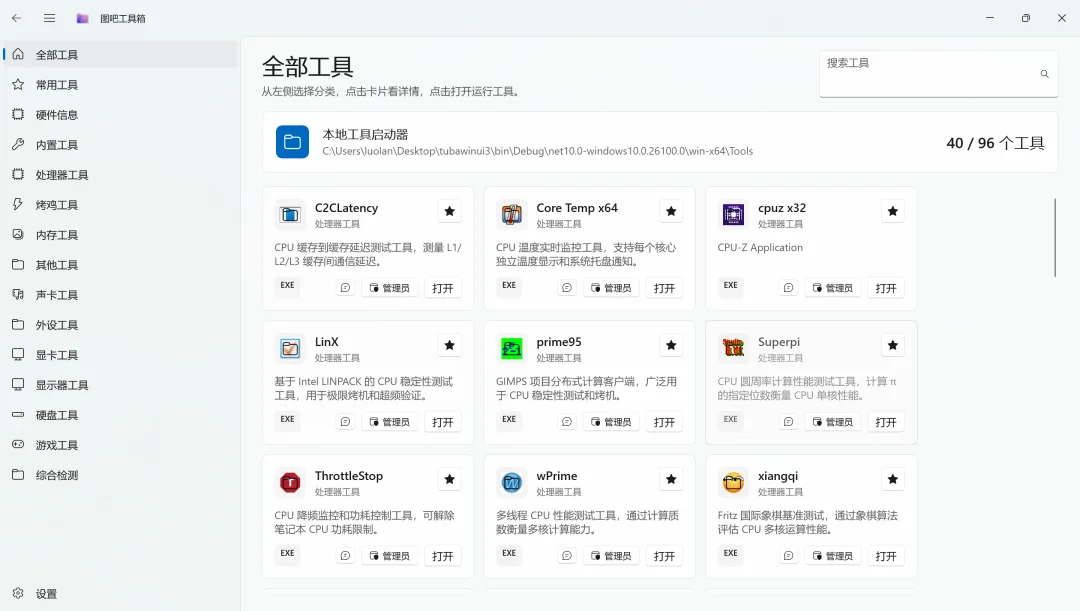Select 全部工具 in sidebar
1080x611 pixels.
[x=121, y=54]
